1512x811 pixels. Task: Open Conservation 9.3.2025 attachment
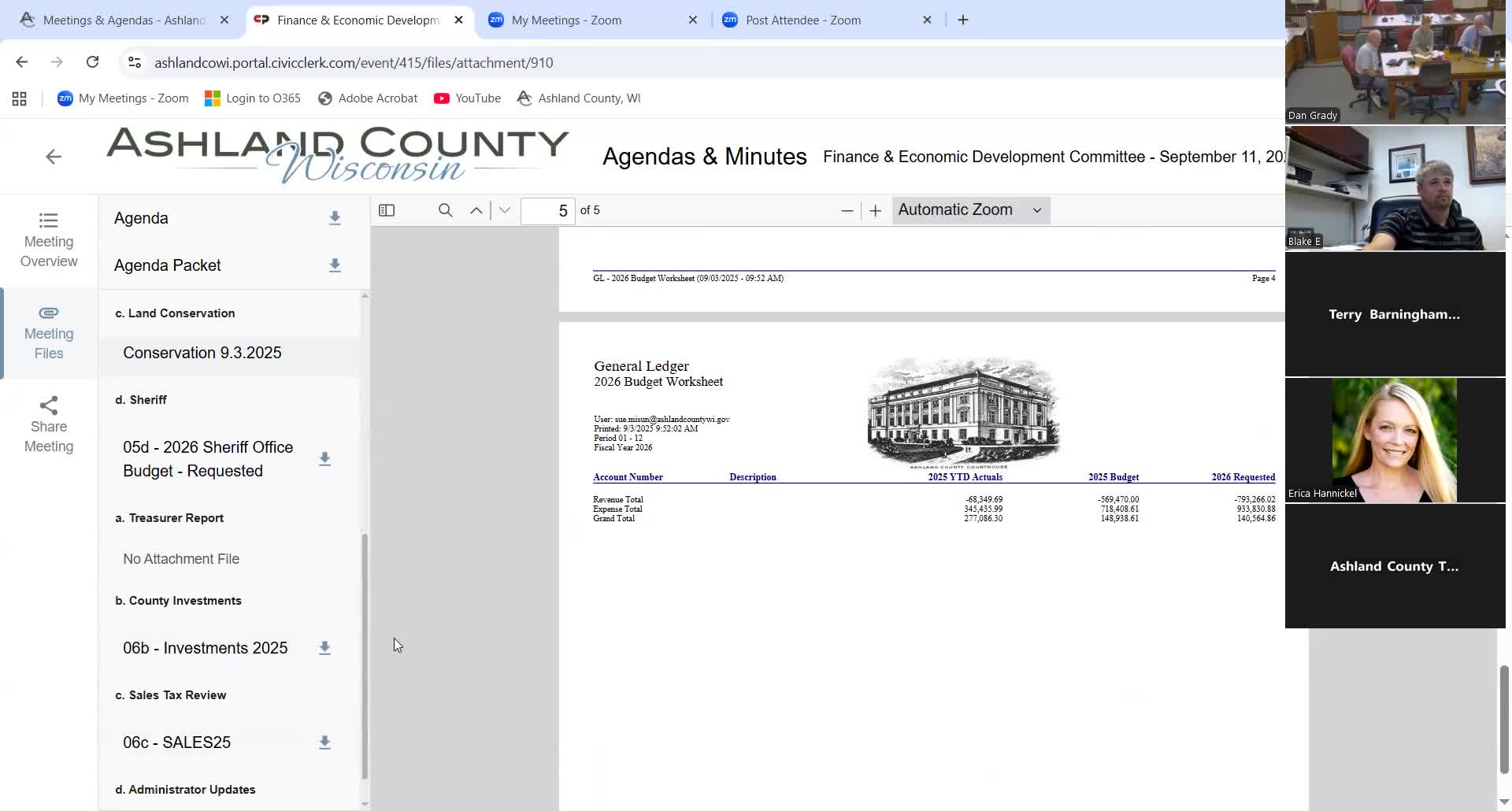point(202,353)
